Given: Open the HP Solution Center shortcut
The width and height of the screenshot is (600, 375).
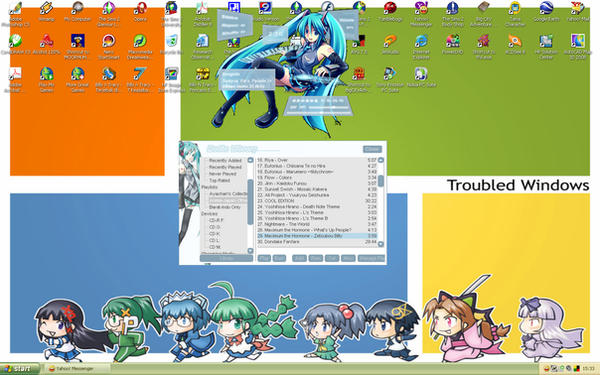Looking at the screenshot, I should 546,47.
